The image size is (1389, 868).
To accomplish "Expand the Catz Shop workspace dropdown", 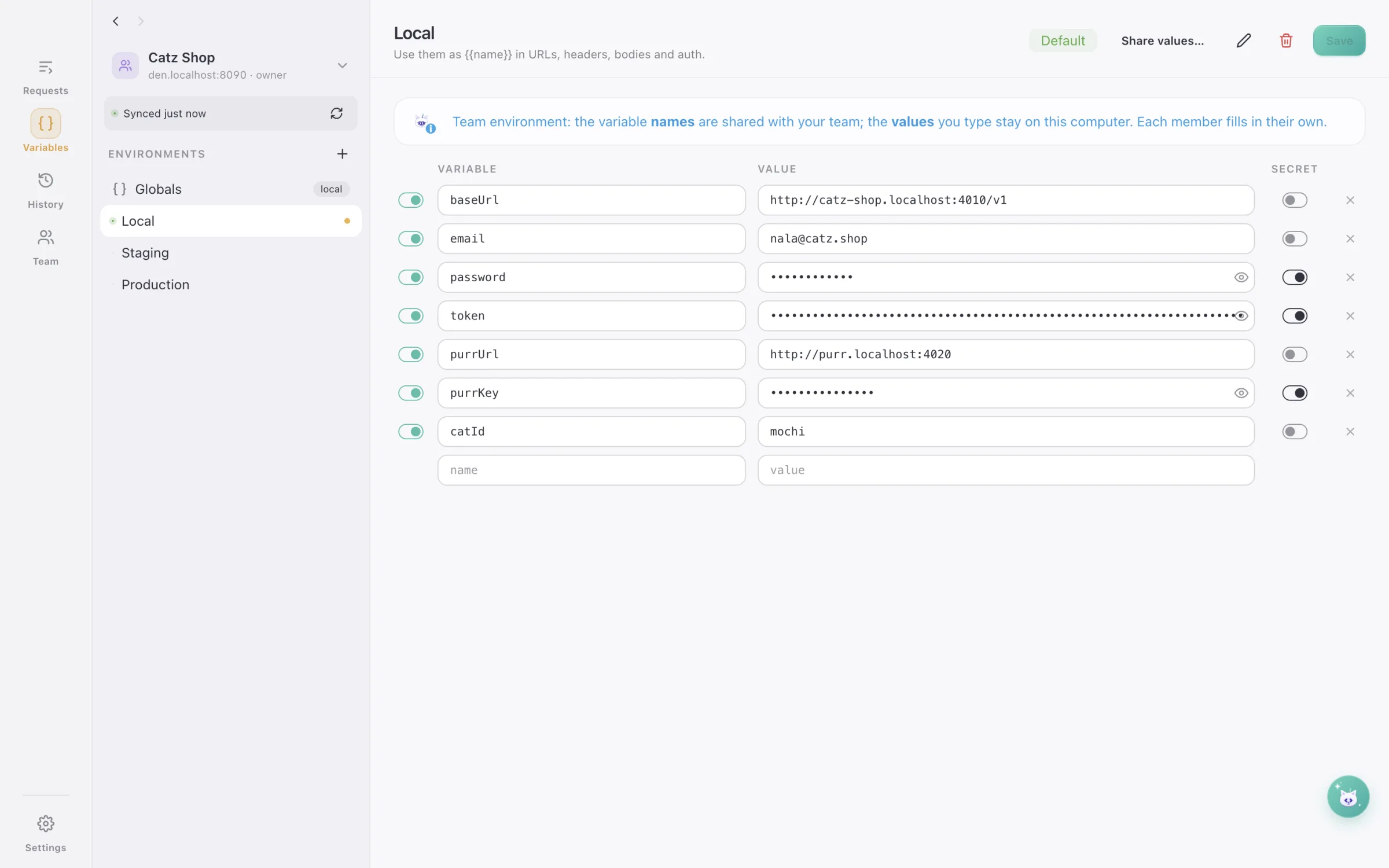I will (x=342, y=65).
